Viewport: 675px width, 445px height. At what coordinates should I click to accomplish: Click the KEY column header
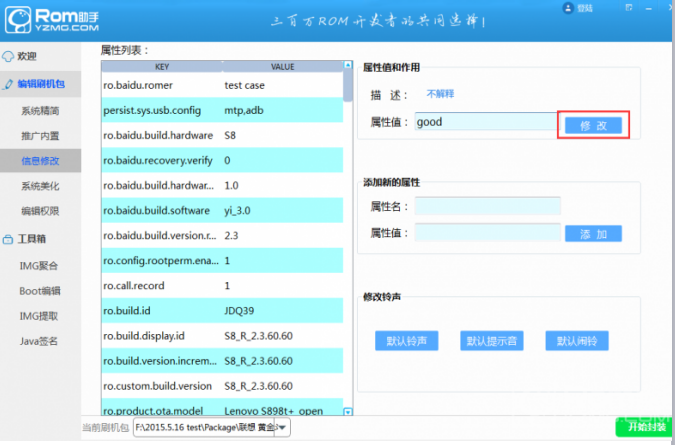click(162, 67)
